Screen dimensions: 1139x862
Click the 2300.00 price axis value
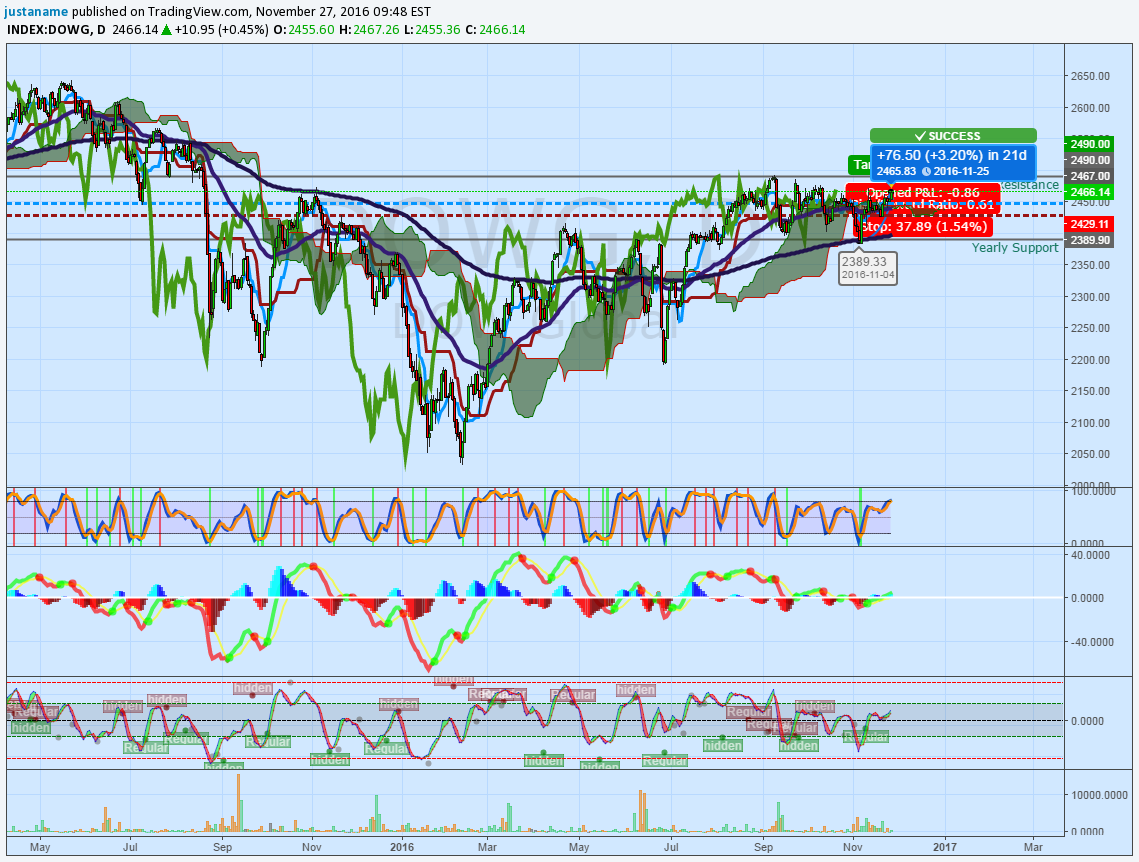click(x=1090, y=296)
